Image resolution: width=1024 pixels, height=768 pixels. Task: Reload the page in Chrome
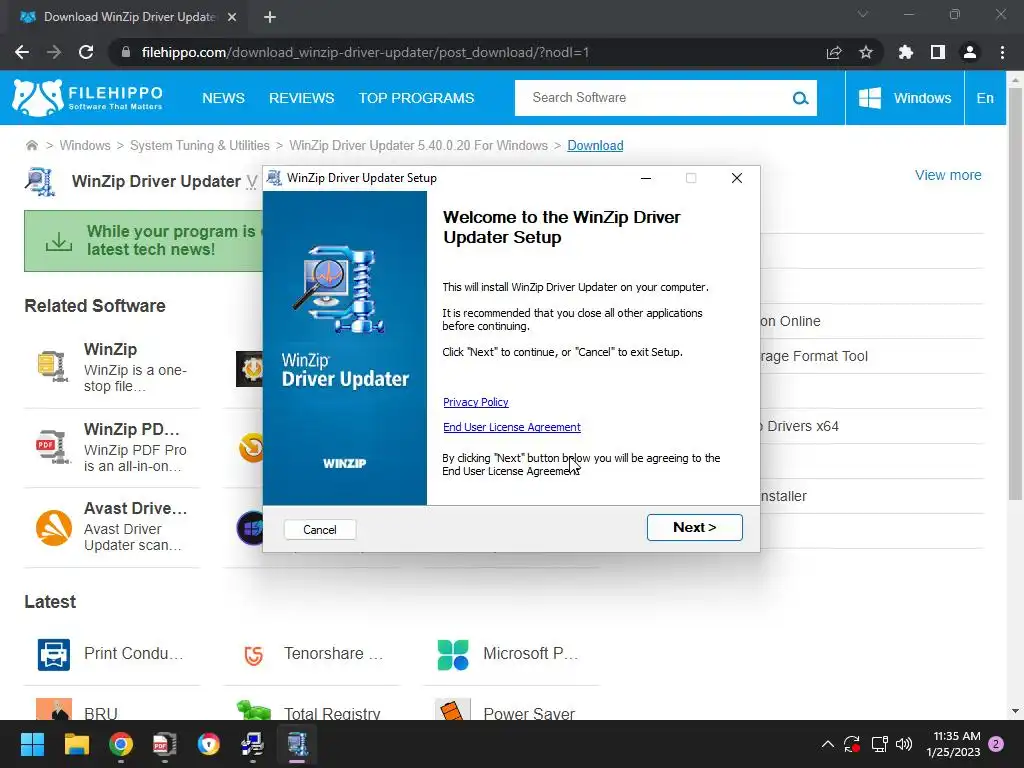[86, 52]
